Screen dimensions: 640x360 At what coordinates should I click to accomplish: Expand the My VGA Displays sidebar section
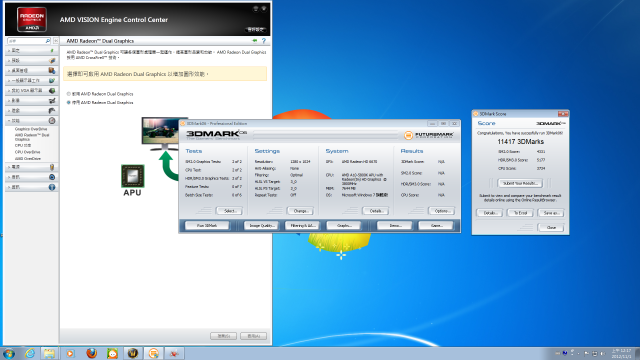(31, 91)
